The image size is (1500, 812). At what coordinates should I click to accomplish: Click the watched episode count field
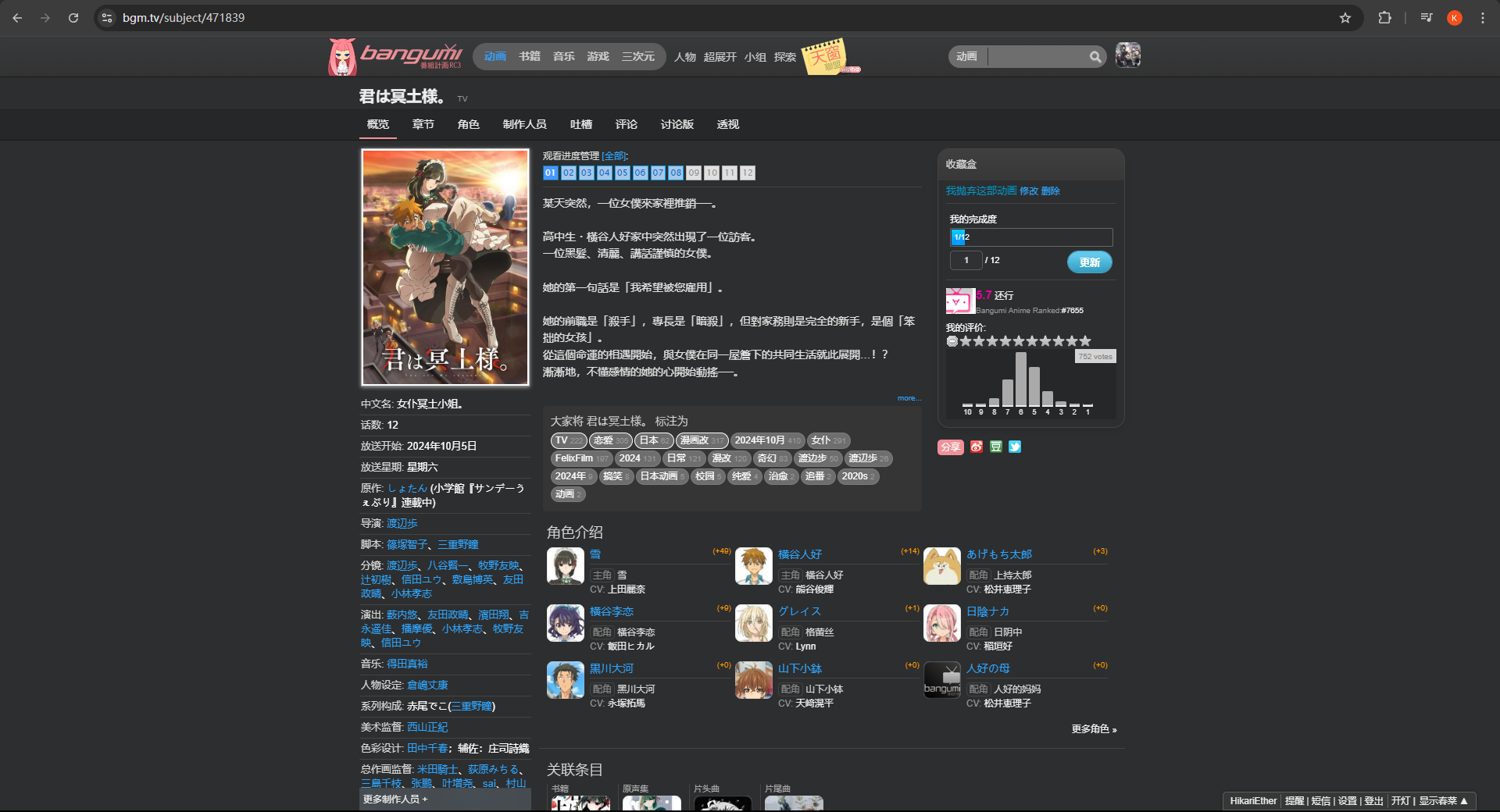966,260
